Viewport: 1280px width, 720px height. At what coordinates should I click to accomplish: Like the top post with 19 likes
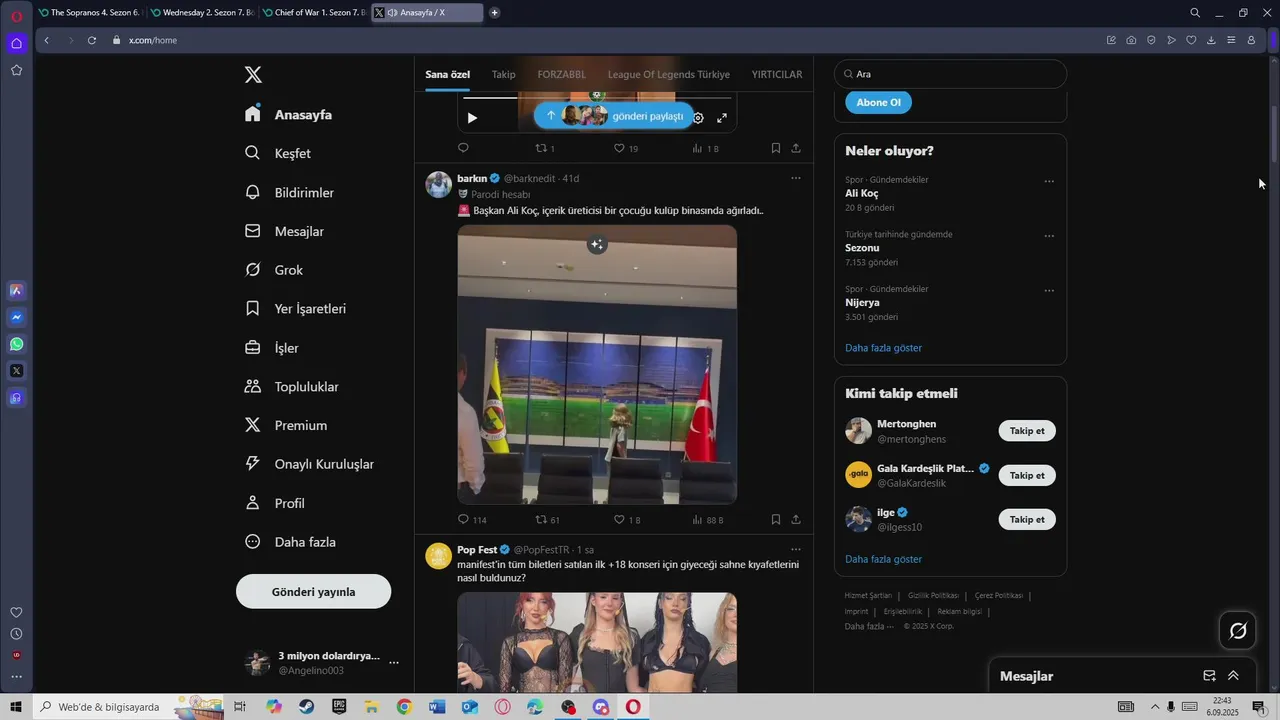[x=626, y=148]
